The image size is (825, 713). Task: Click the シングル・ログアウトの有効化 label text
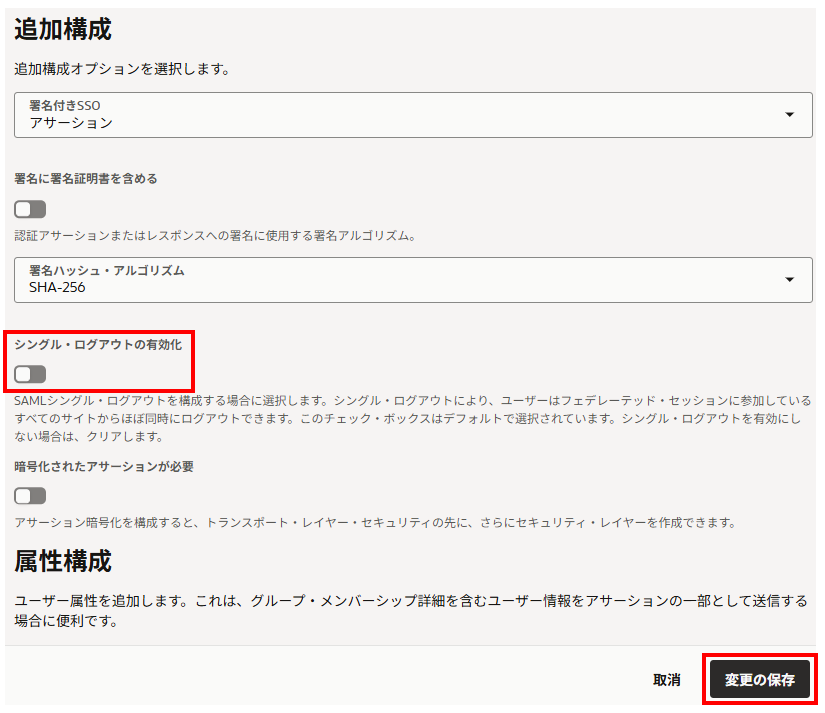point(98,343)
